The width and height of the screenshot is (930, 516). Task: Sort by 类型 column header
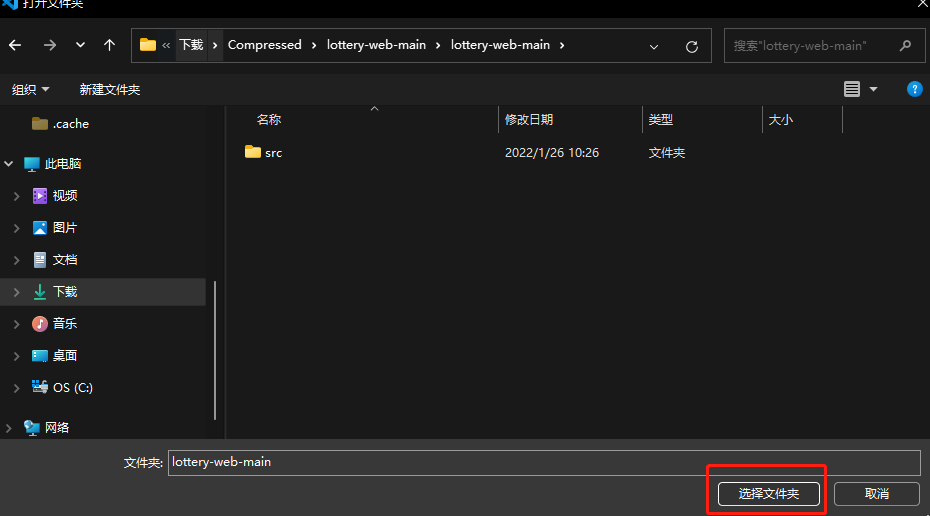point(661,120)
